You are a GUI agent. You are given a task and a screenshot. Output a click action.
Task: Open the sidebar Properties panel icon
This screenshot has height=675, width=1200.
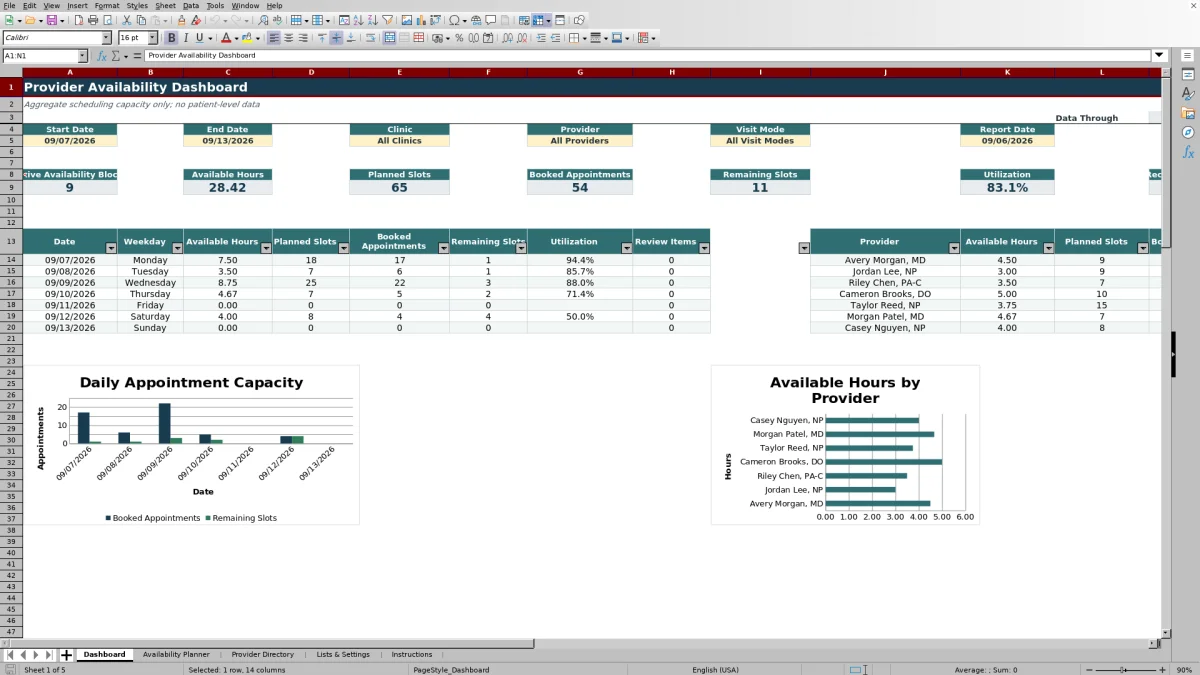coord(1188,75)
